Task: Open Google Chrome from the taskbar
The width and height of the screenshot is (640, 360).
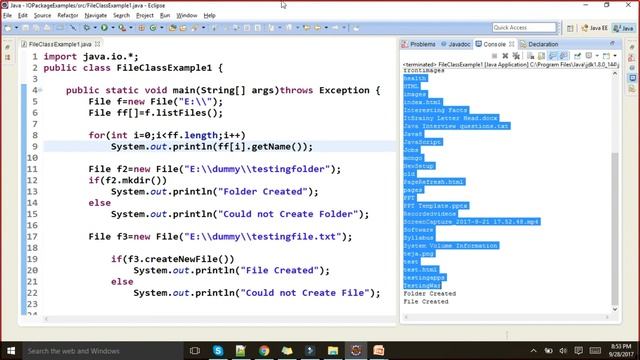Action: tap(264, 351)
